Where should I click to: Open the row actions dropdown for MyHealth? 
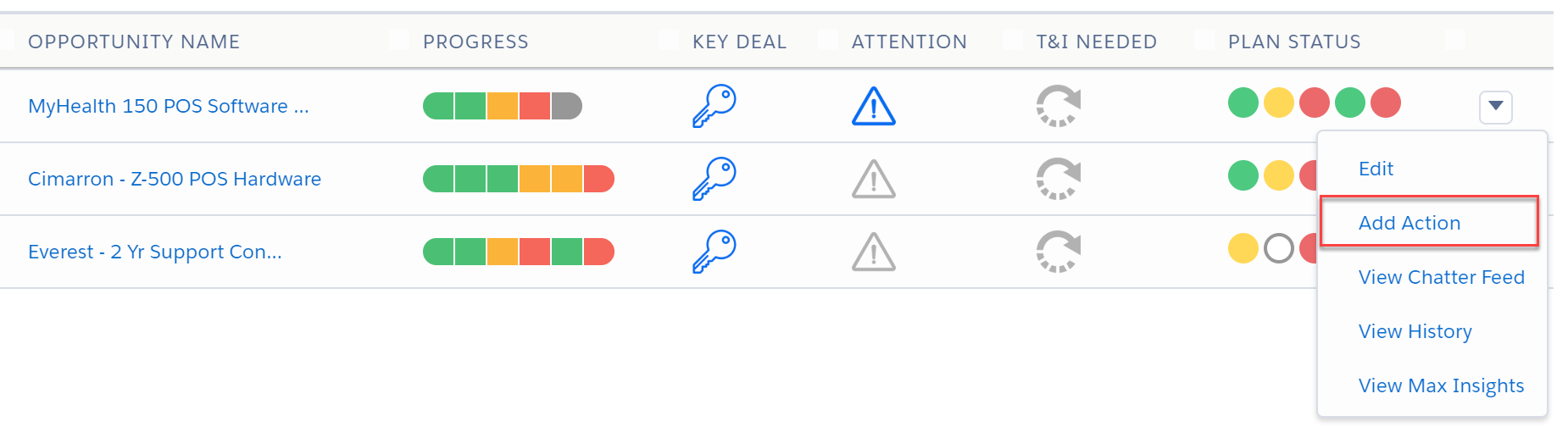[x=1496, y=107]
